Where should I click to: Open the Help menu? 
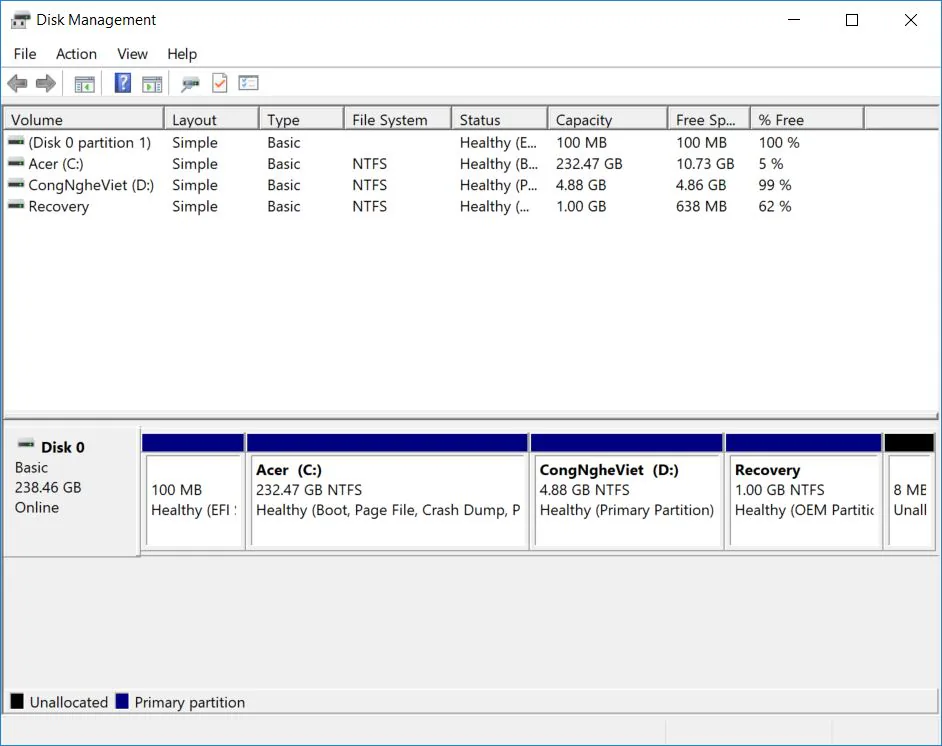[x=182, y=54]
